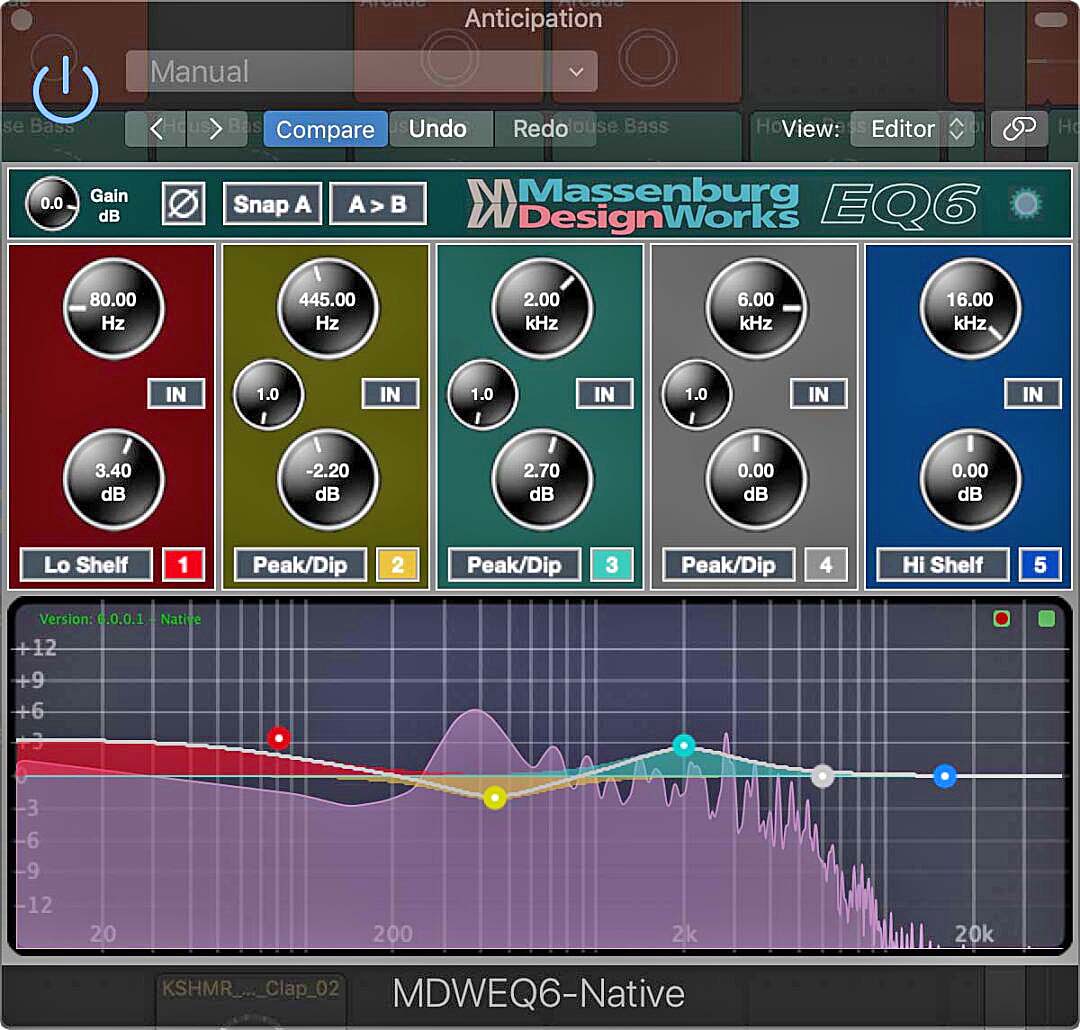The image size is (1080, 1030).
Task: Click the Version 6.0.0.1 Native text
Action: 120,619
